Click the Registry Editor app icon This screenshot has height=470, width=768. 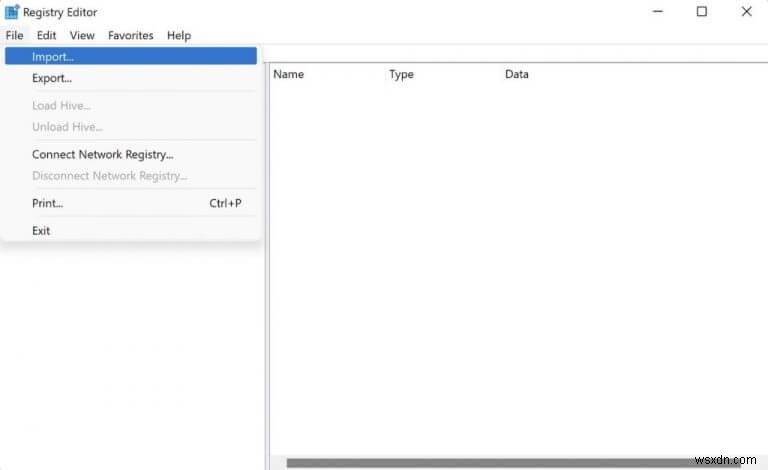(x=12, y=12)
